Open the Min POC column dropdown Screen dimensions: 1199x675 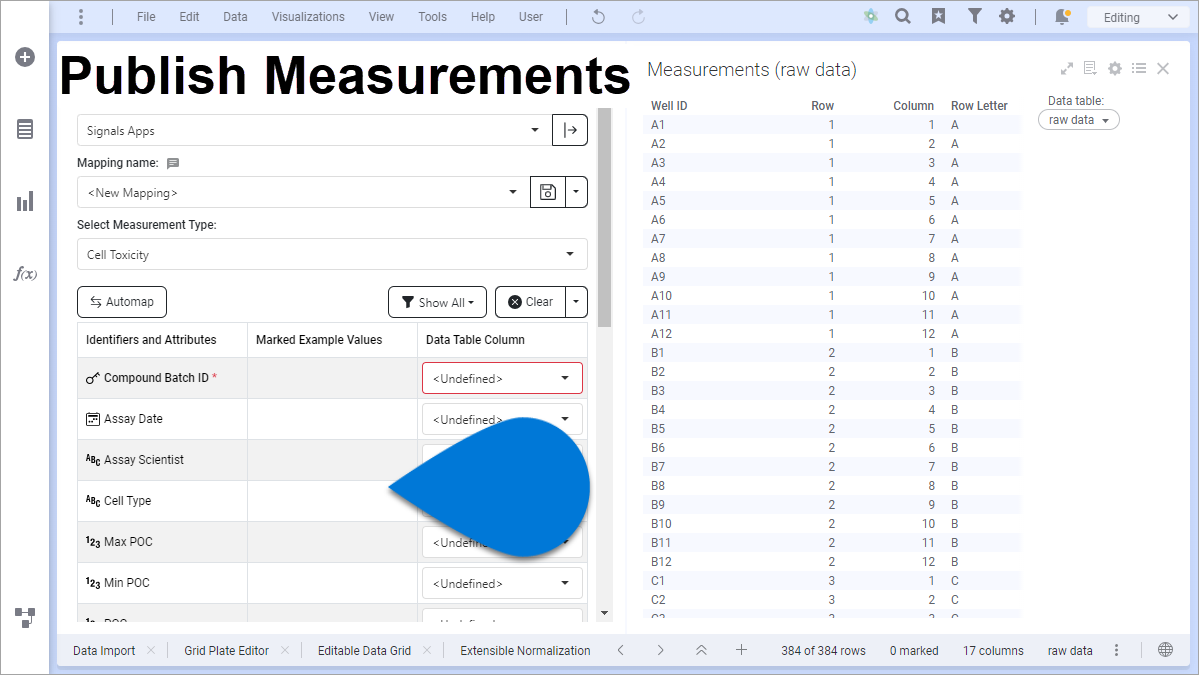[x=502, y=583]
